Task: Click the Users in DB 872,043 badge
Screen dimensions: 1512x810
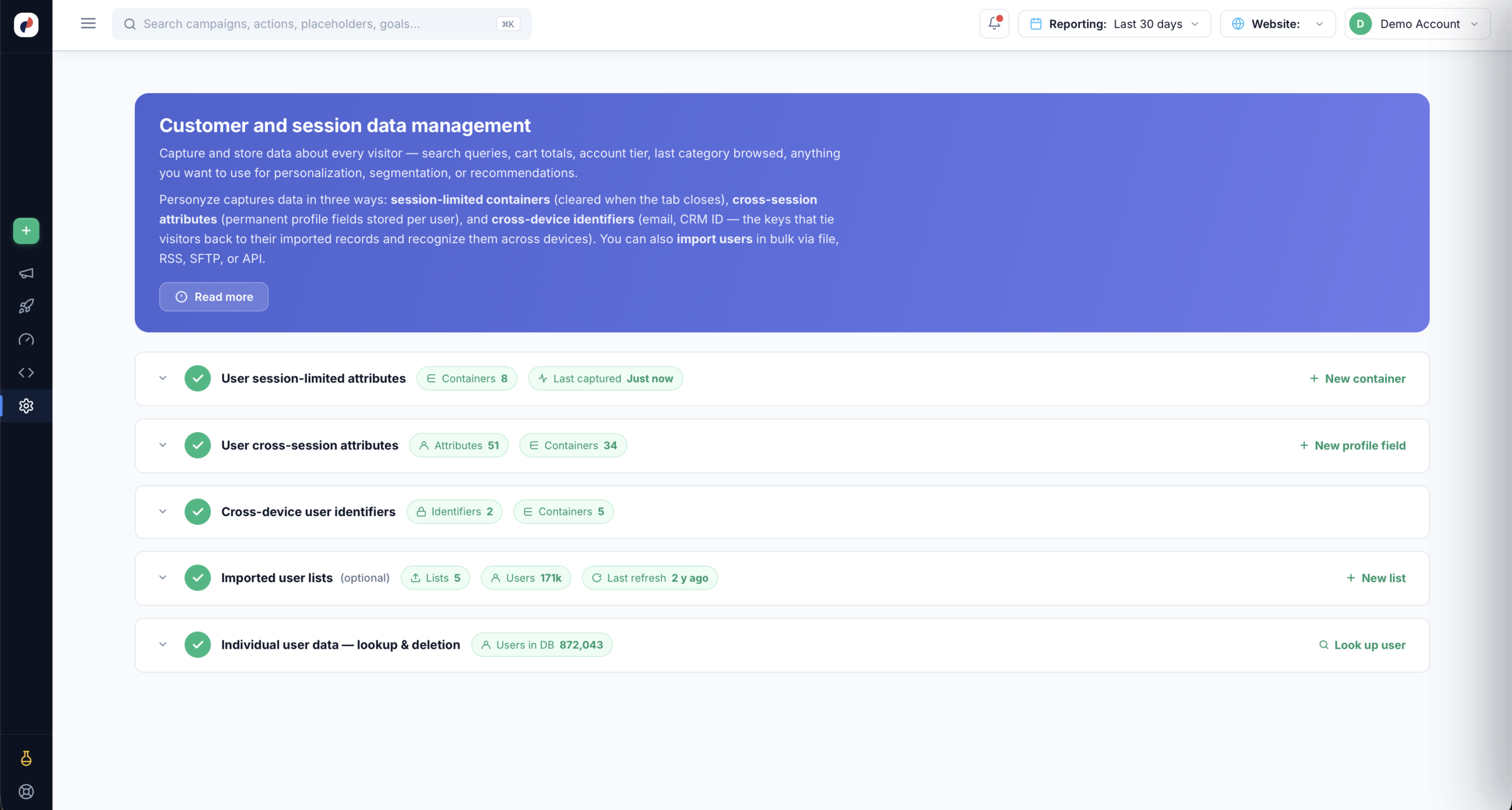Action: point(542,645)
